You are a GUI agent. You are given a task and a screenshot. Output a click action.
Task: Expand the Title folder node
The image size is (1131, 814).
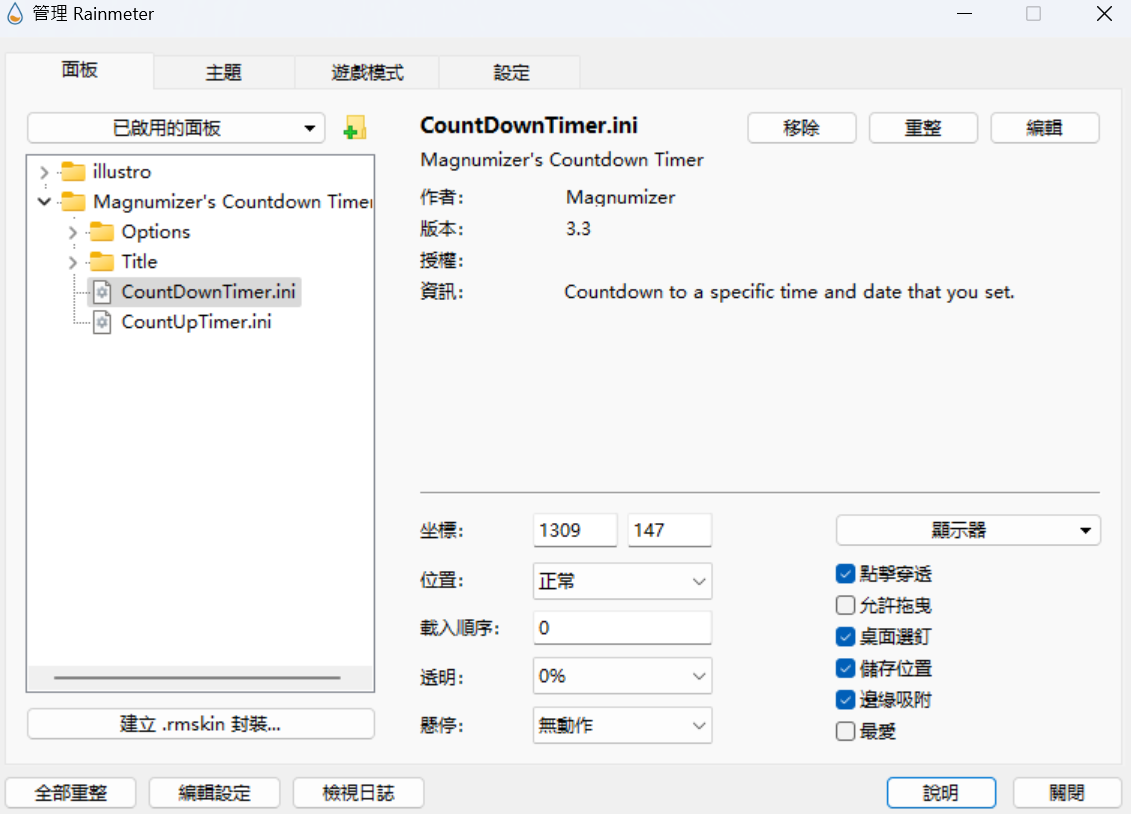(x=72, y=262)
